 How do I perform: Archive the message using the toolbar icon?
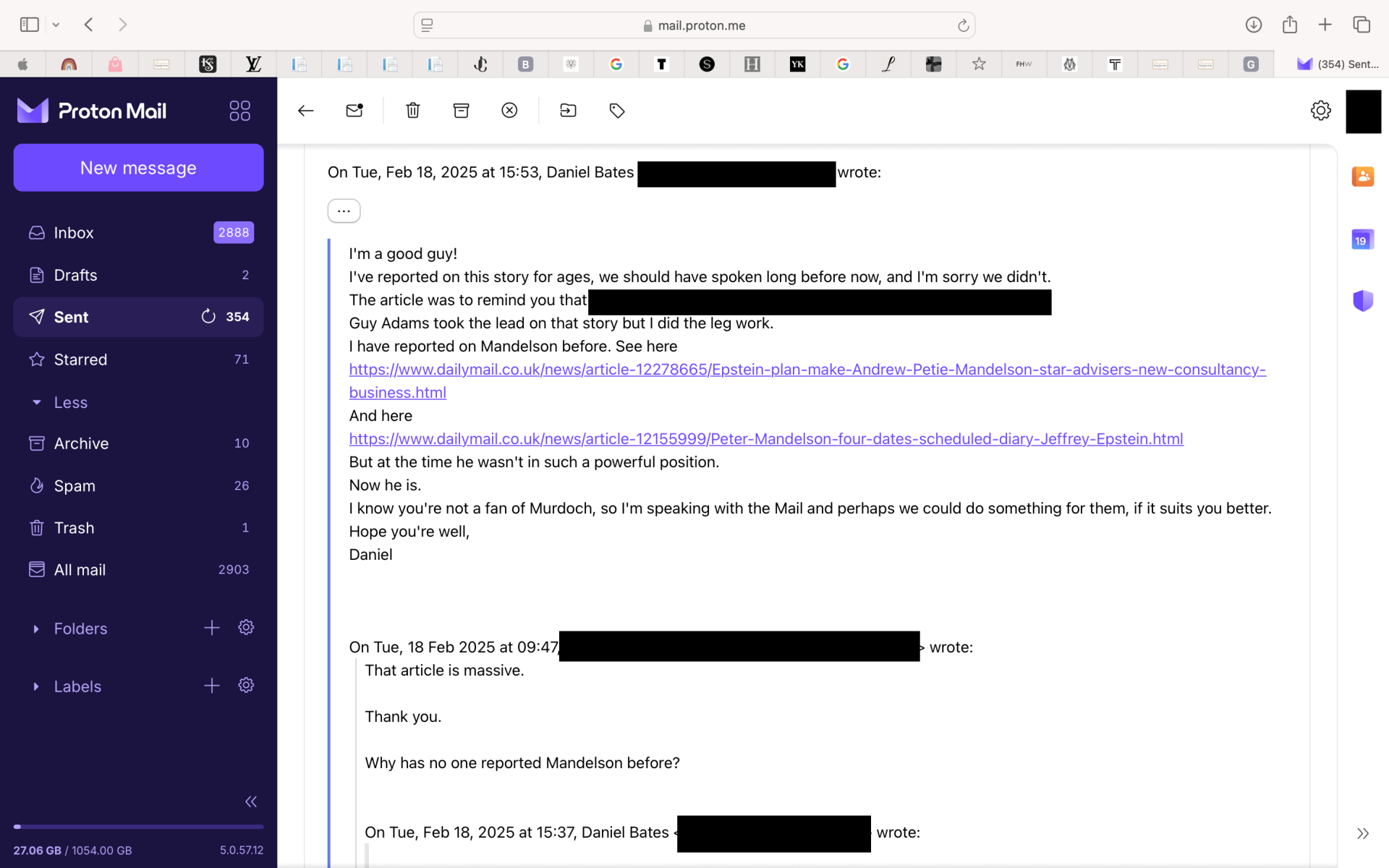(461, 111)
